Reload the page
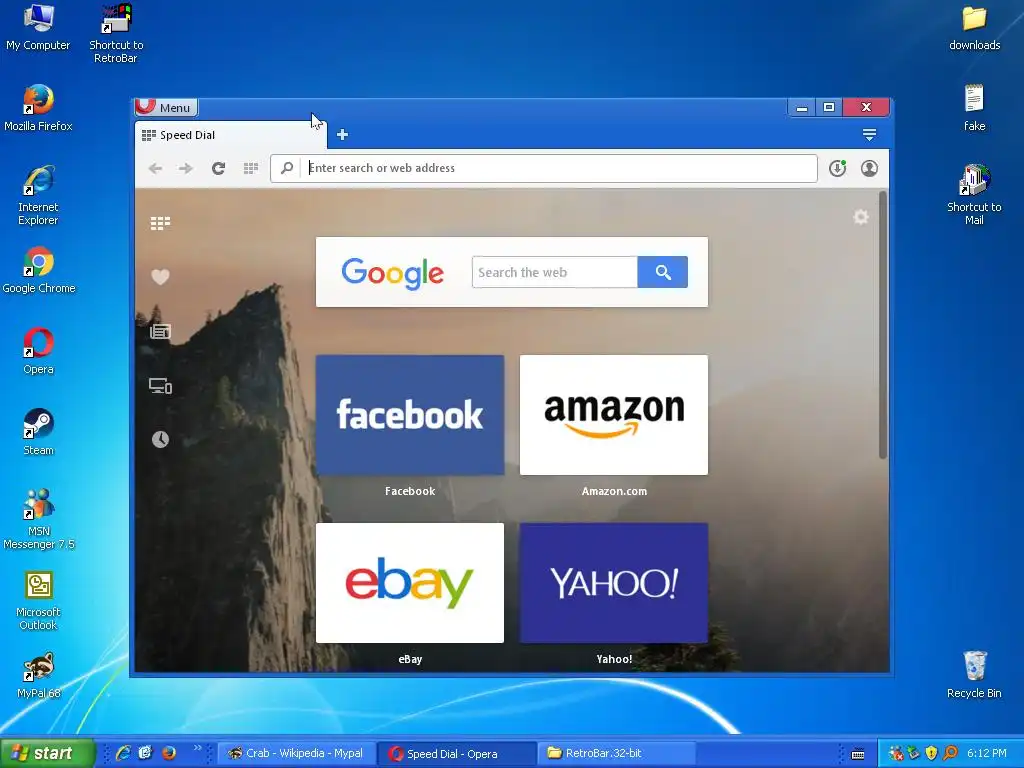This screenshot has height=768, width=1024. tap(218, 168)
